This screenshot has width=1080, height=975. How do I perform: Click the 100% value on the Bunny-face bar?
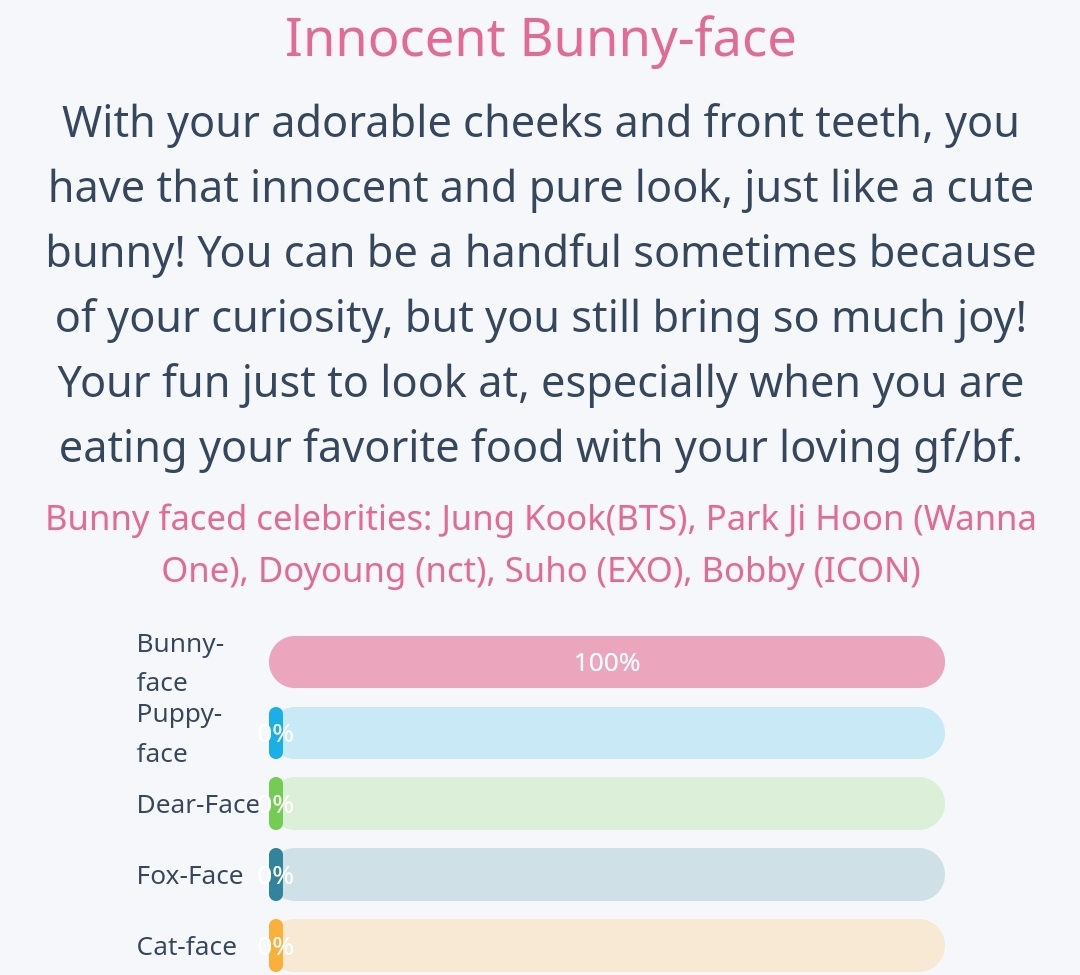[x=607, y=662]
